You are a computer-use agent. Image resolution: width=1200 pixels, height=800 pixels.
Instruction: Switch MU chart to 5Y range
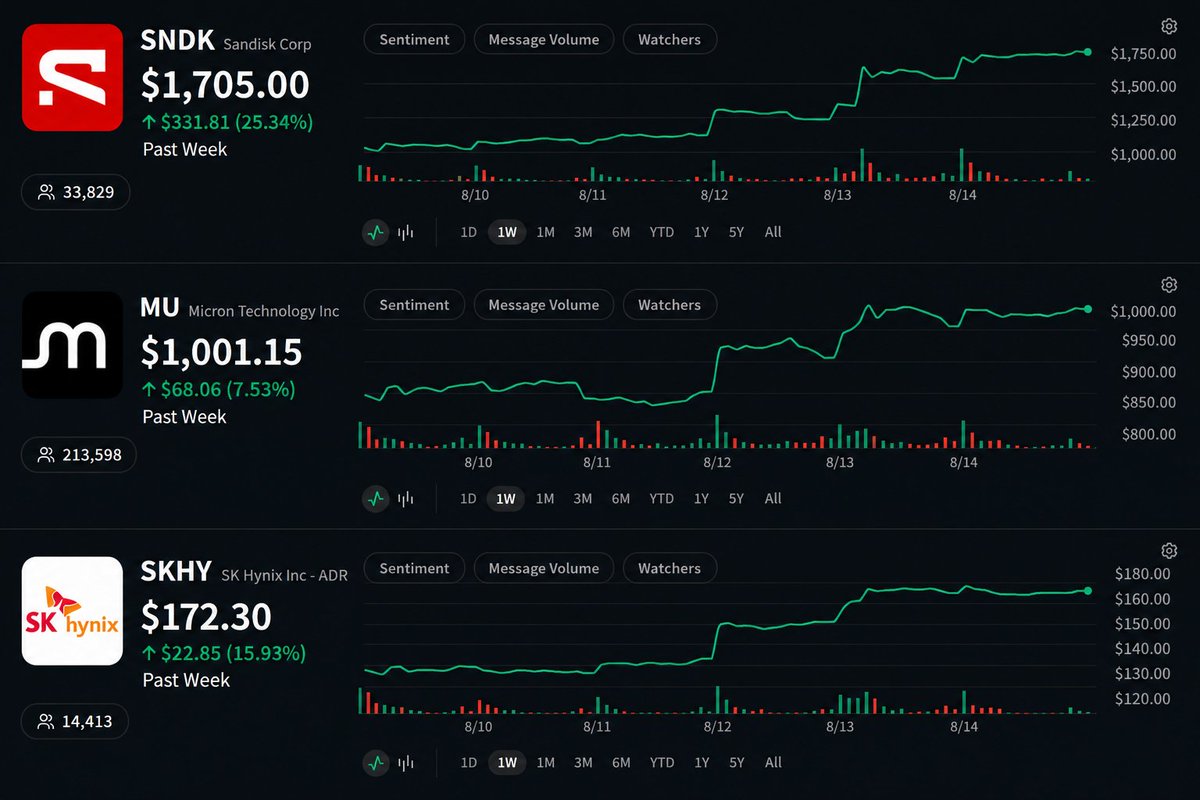pos(736,498)
